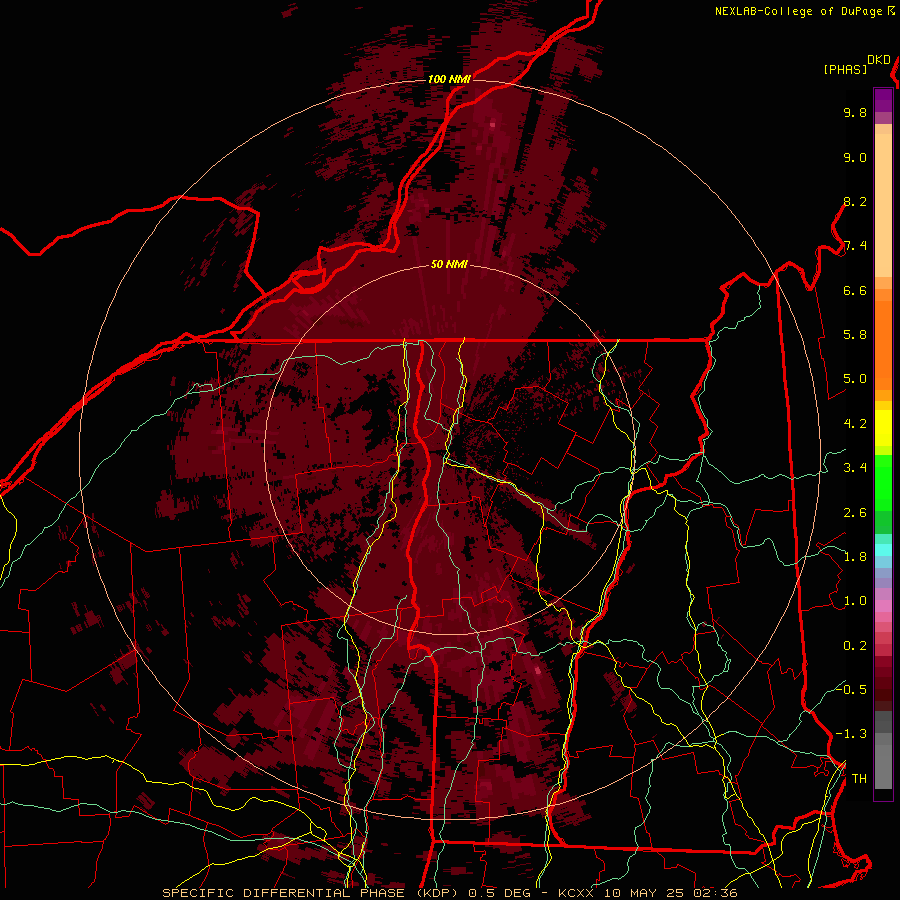Screen dimensions: 900x900
Task: Click the NEXLAB-College of DuPage credit text
Action: [x=799, y=11]
